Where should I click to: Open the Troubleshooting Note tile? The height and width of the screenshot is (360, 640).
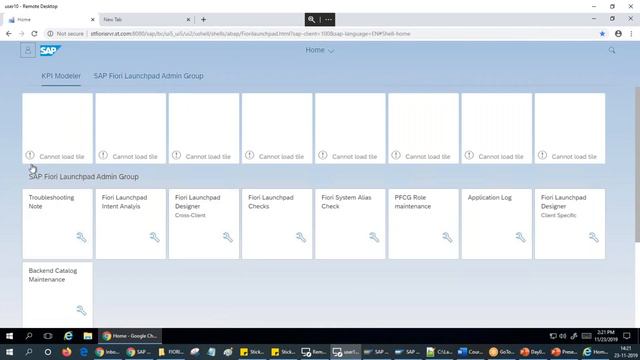58,224
